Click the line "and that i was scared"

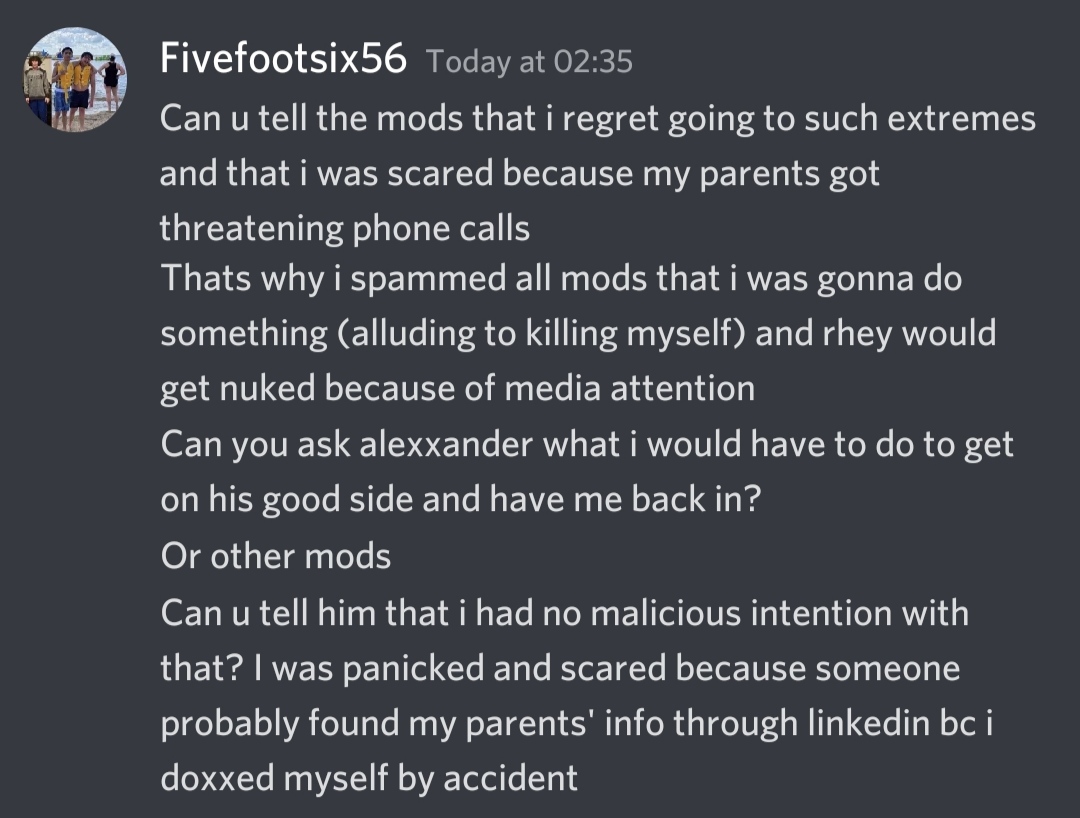tap(519, 174)
